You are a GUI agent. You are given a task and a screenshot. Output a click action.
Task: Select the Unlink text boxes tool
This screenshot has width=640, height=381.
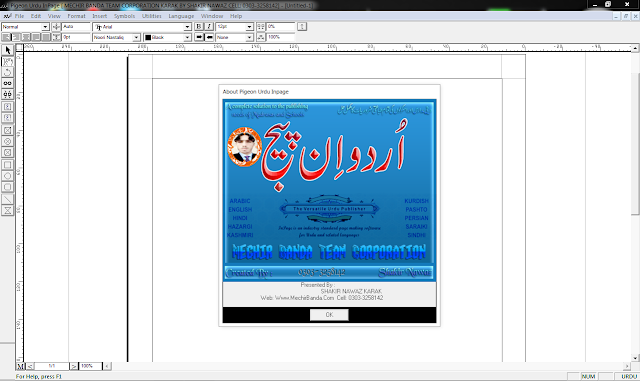coord(7,94)
